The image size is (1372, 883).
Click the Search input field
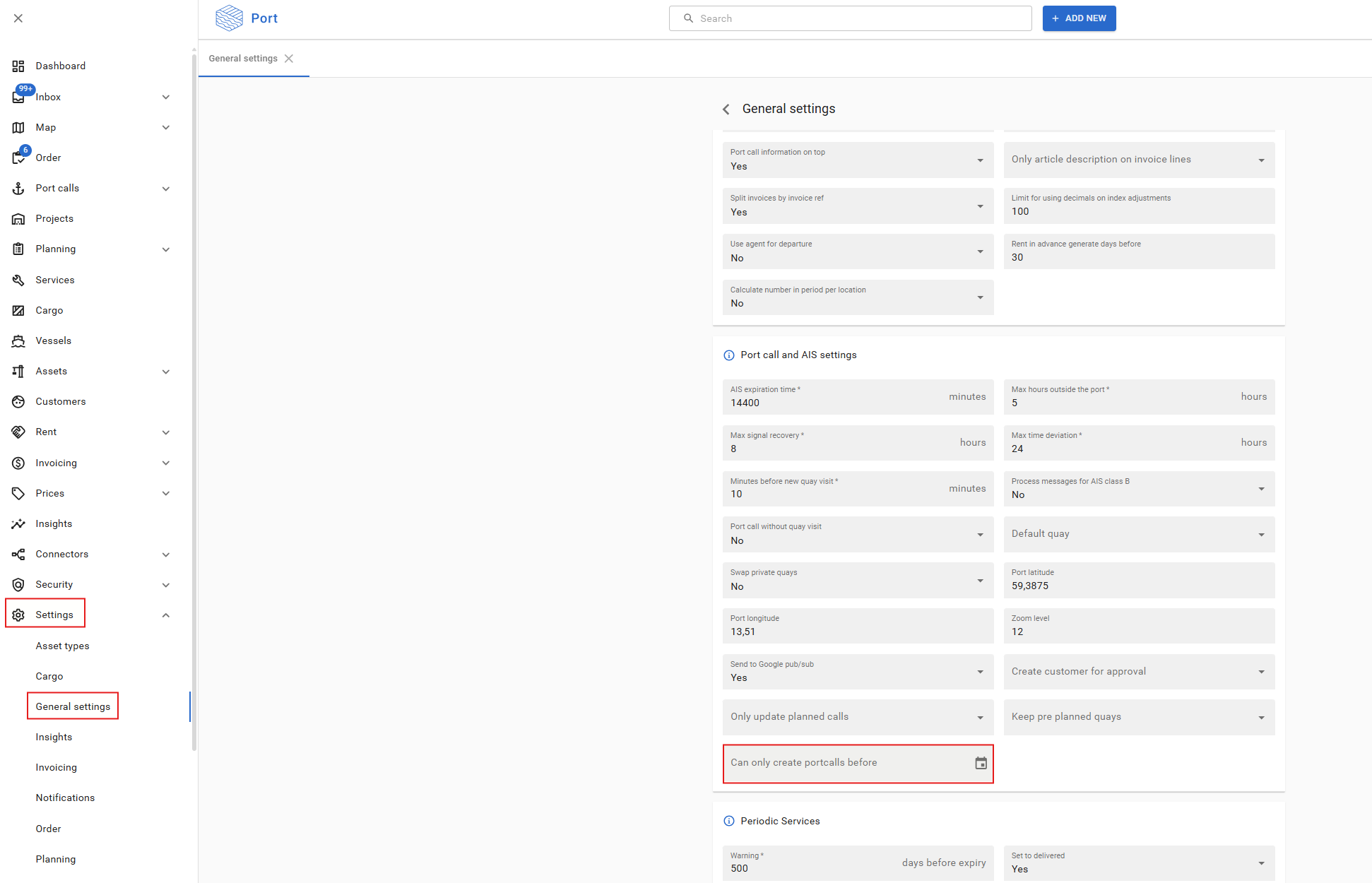(x=850, y=18)
